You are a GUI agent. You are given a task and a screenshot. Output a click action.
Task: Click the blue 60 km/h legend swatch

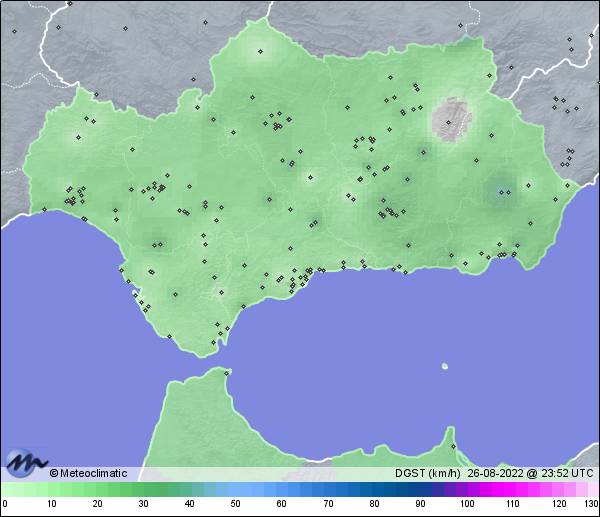[281, 489]
